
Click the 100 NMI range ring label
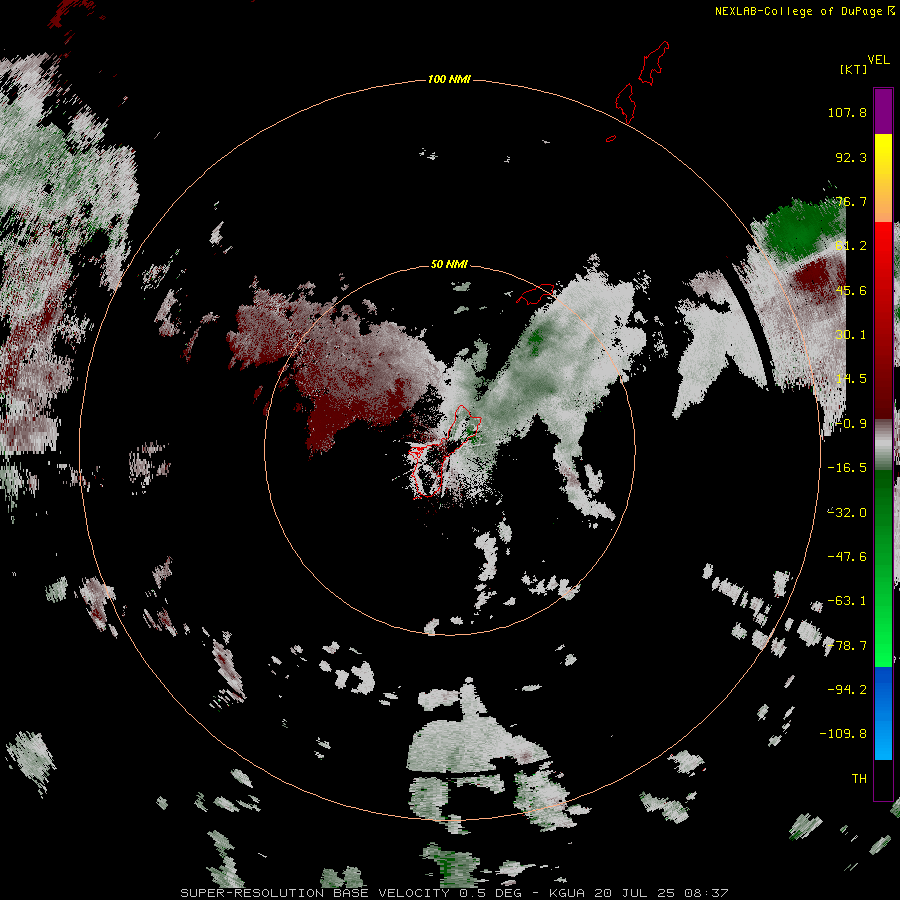click(x=449, y=79)
